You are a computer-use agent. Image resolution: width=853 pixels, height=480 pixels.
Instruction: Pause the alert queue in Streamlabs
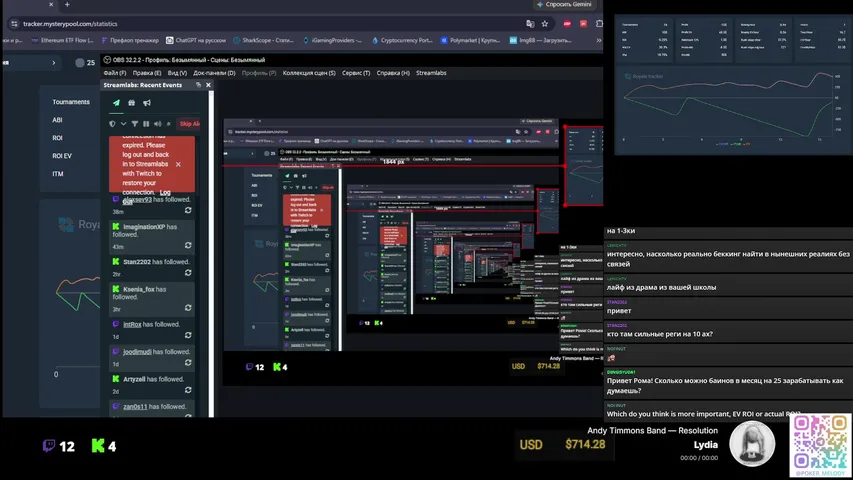(x=146, y=124)
